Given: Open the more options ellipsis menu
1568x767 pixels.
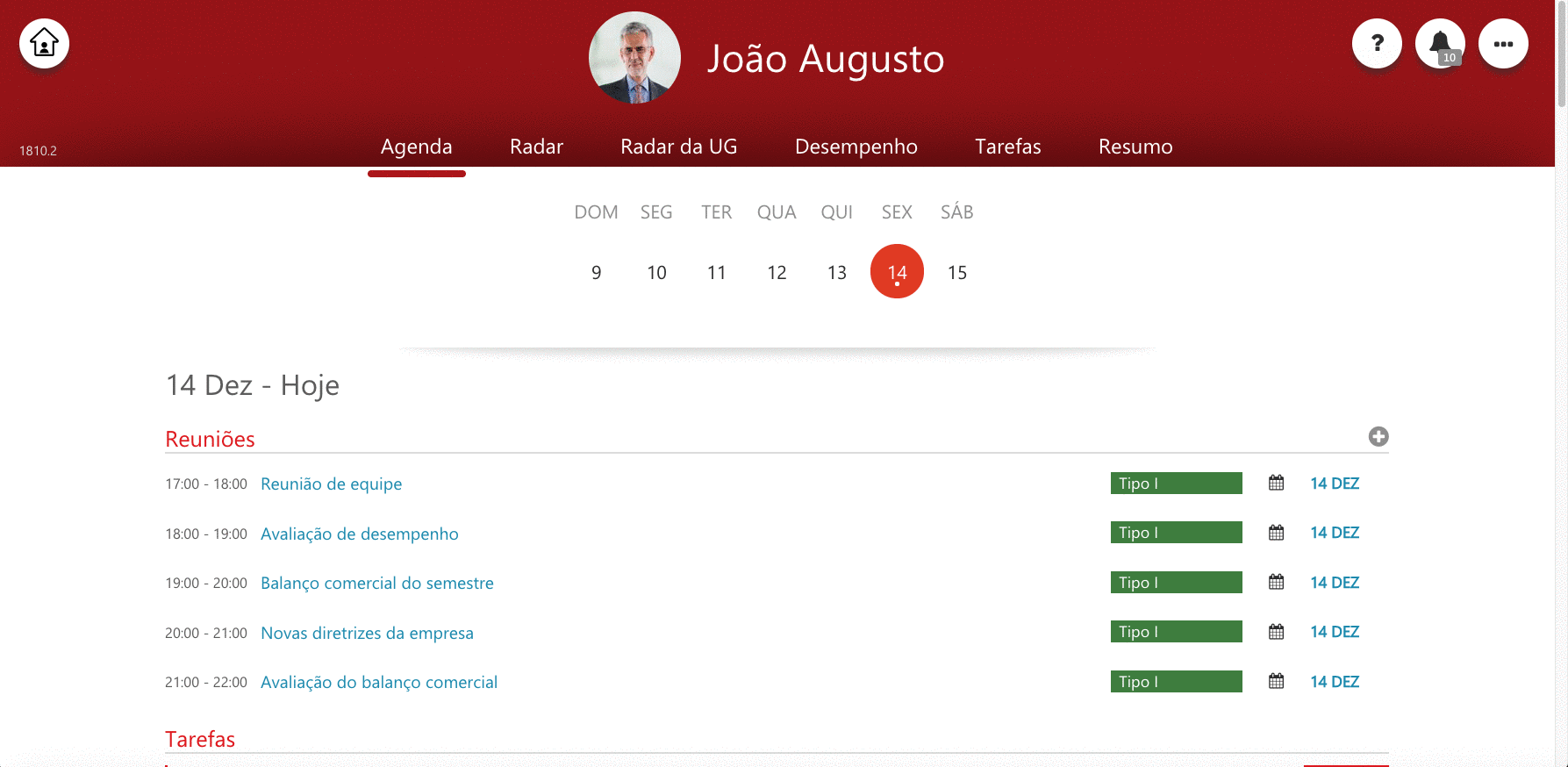Looking at the screenshot, I should (x=1503, y=43).
